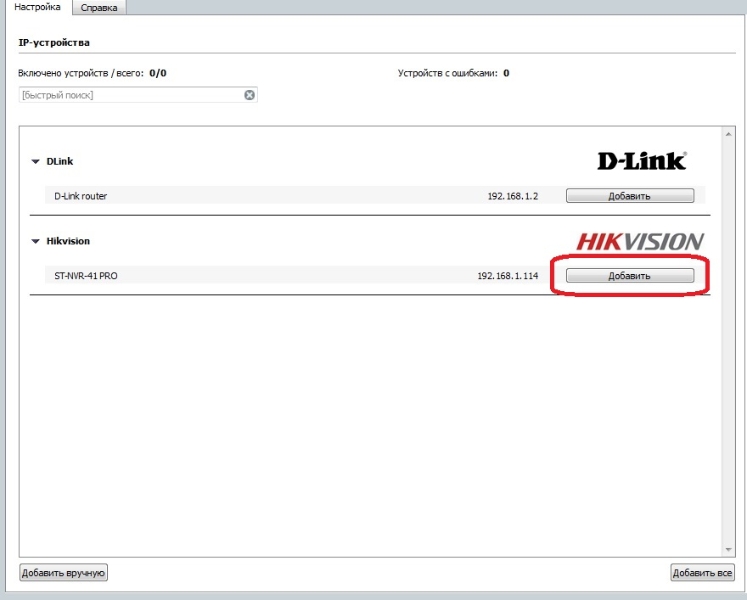
Task: Click the Устройств с ошибками counter
Action: coord(454,73)
